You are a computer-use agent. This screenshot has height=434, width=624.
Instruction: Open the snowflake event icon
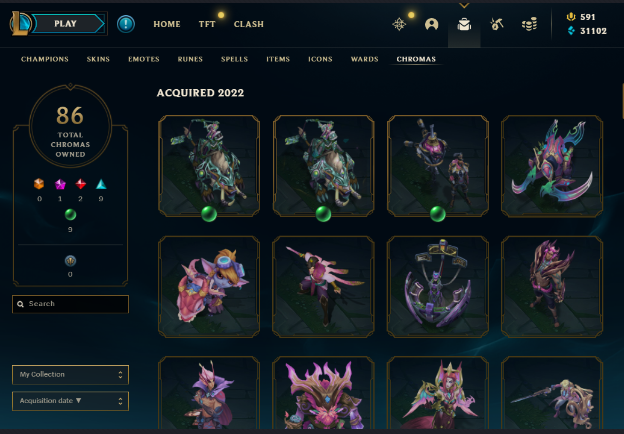pyautogui.click(x=399, y=24)
